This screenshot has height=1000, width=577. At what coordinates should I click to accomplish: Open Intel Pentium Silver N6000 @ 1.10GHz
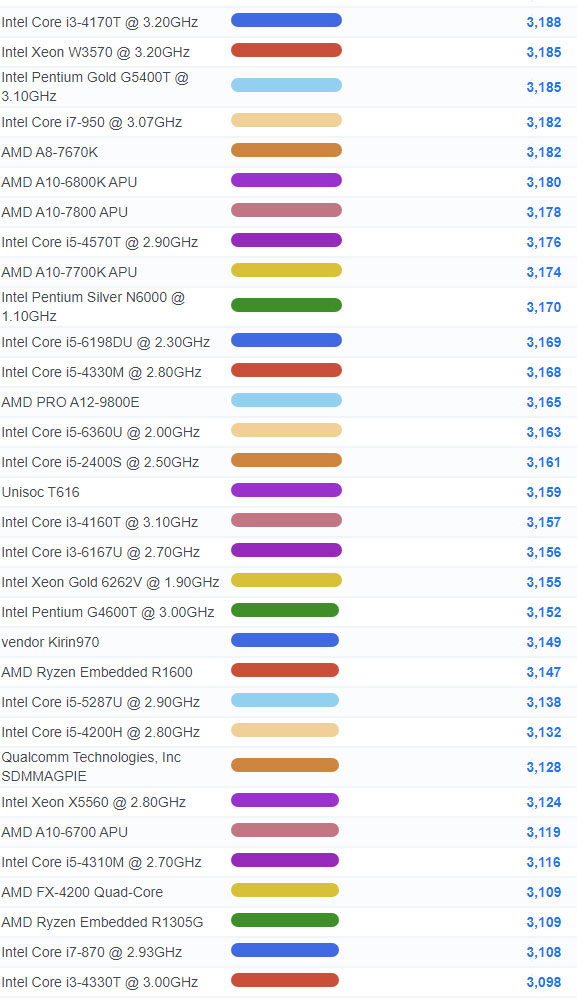pyautogui.click(x=93, y=307)
